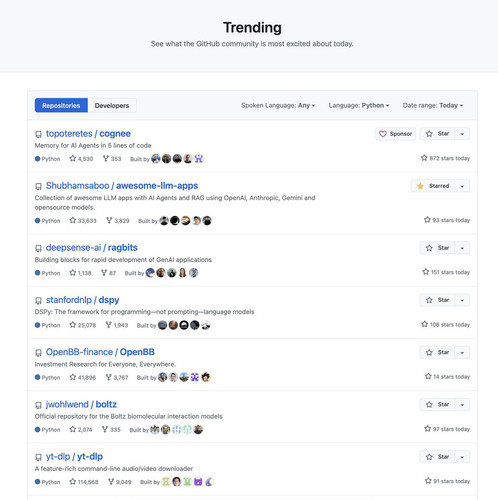Sponsor the cognee repository
Viewport: 498px width, 500px height.
(395, 134)
